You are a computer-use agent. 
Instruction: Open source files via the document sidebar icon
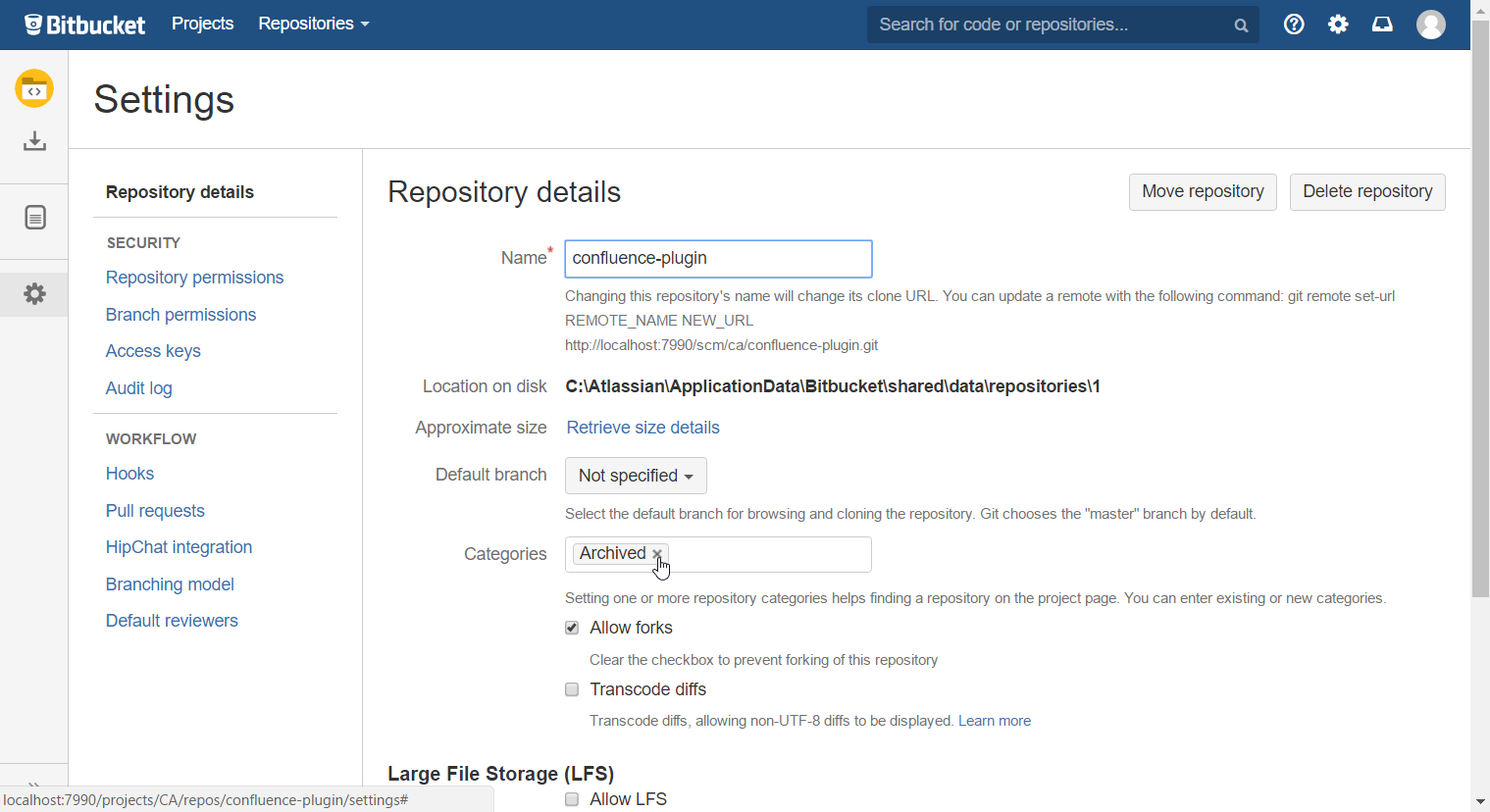point(34,217)
